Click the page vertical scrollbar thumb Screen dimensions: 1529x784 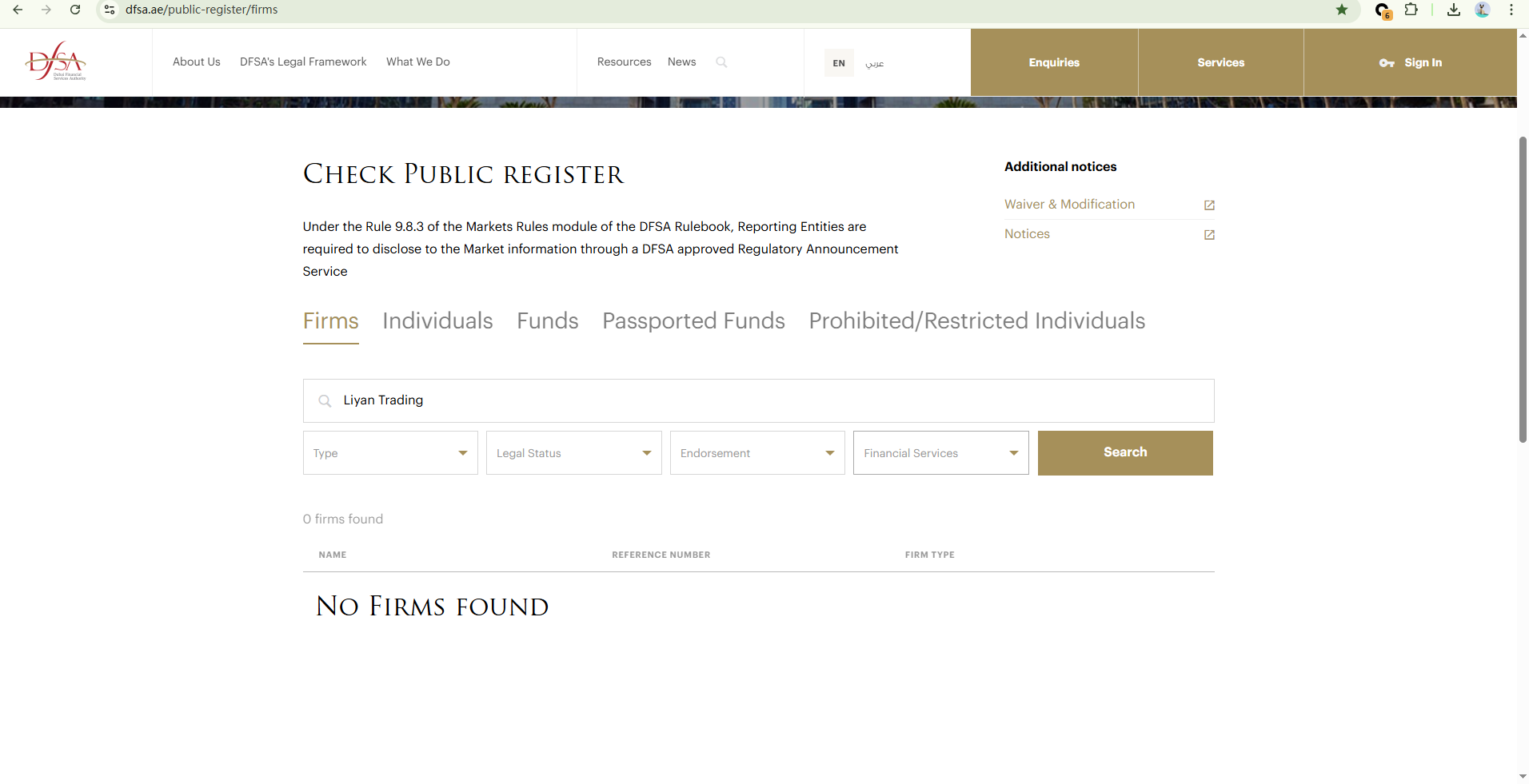click(x=1523, y=289)
